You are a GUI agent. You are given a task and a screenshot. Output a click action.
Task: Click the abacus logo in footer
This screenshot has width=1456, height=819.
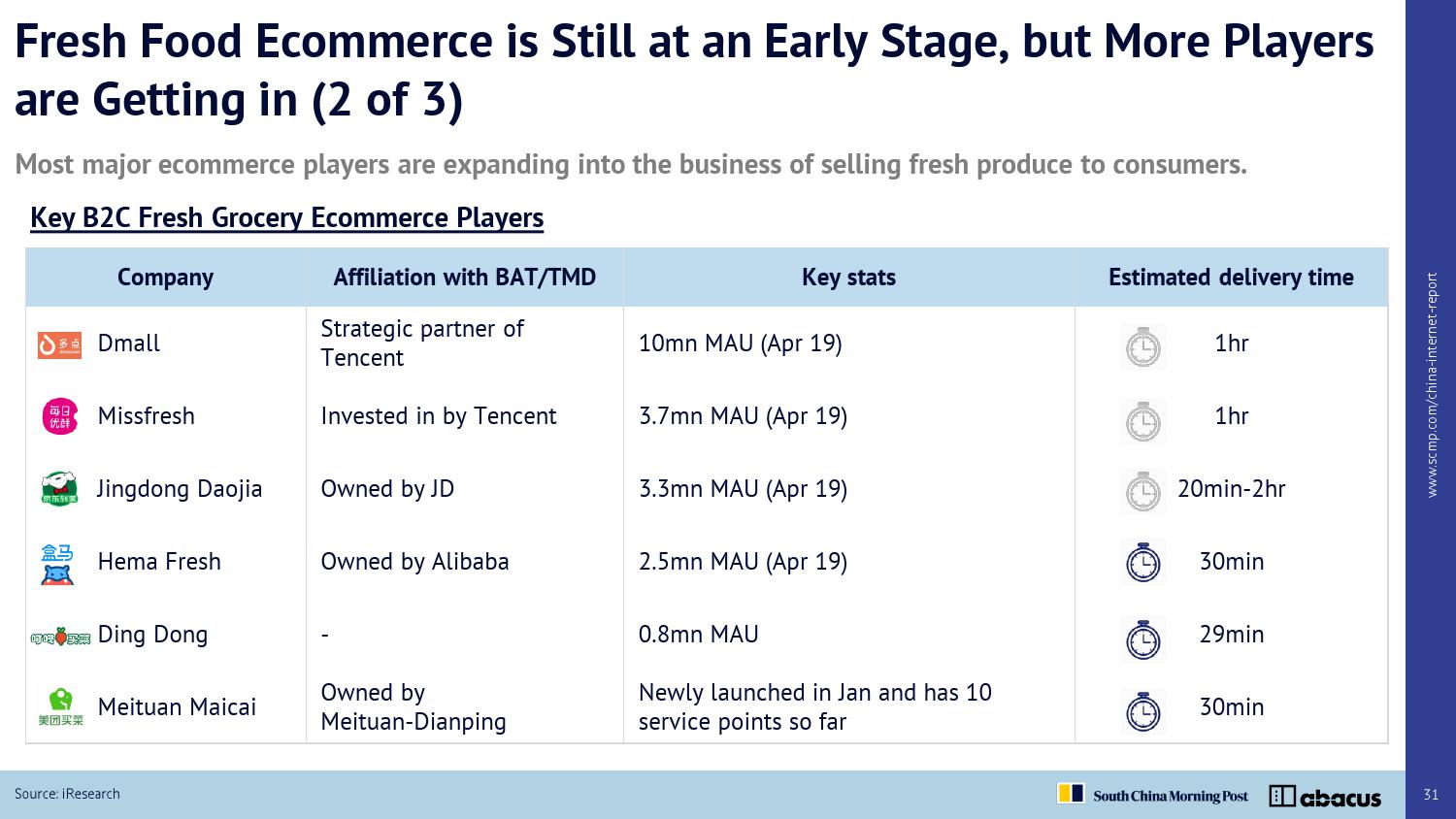pyautogui.click(x=1325, y=797)
